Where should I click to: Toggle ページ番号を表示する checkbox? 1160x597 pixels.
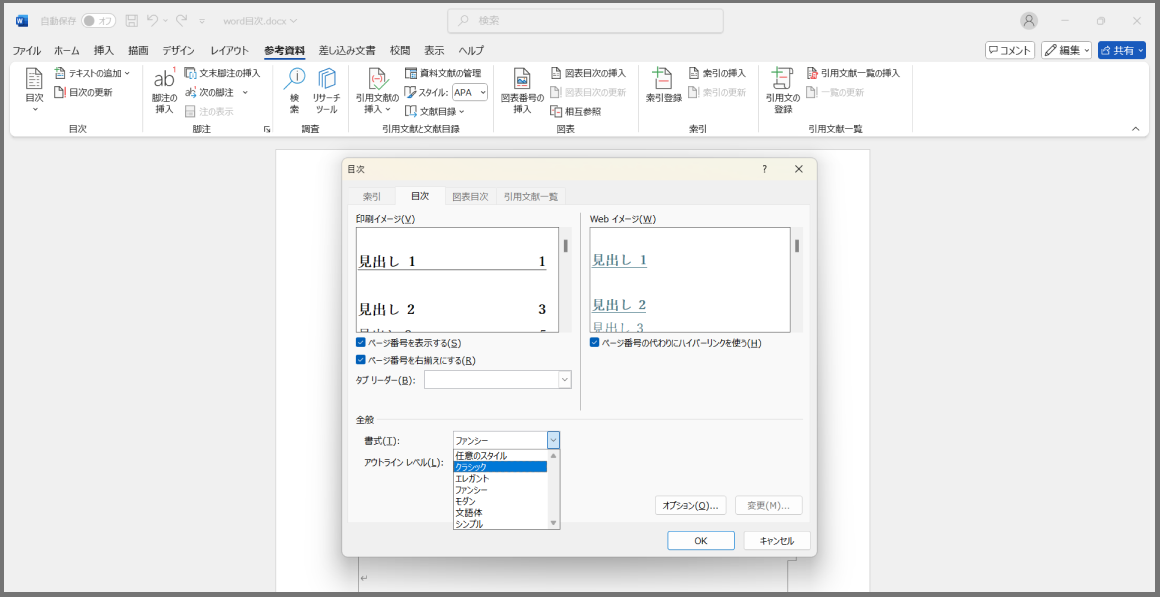click(361, 343)
